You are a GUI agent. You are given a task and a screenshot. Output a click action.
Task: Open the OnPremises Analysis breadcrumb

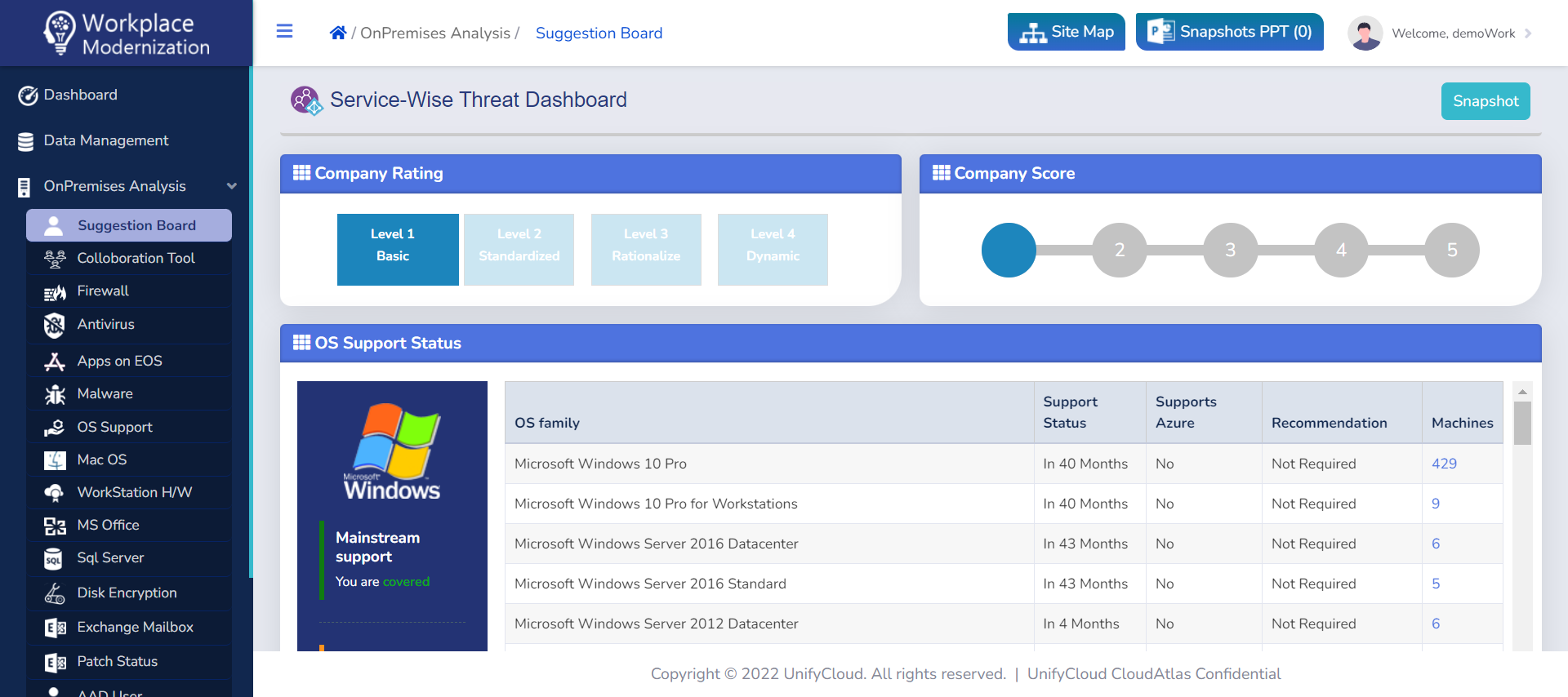click(x=435, y=33)
